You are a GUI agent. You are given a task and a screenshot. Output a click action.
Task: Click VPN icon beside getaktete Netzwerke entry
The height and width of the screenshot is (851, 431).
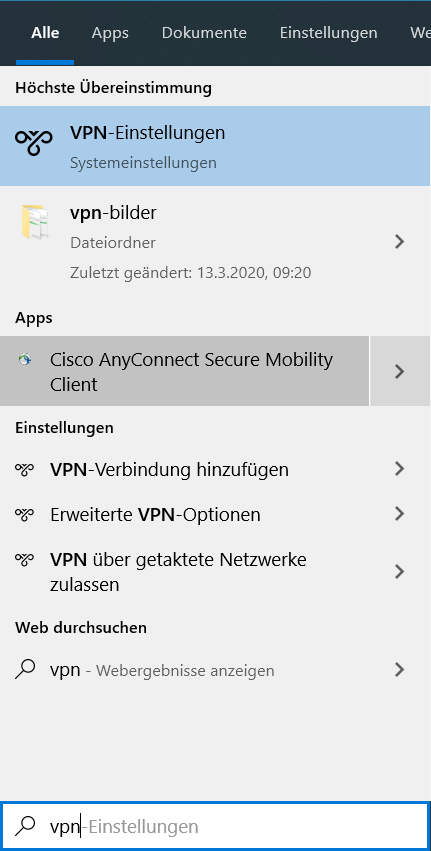(x=24, y=558)
